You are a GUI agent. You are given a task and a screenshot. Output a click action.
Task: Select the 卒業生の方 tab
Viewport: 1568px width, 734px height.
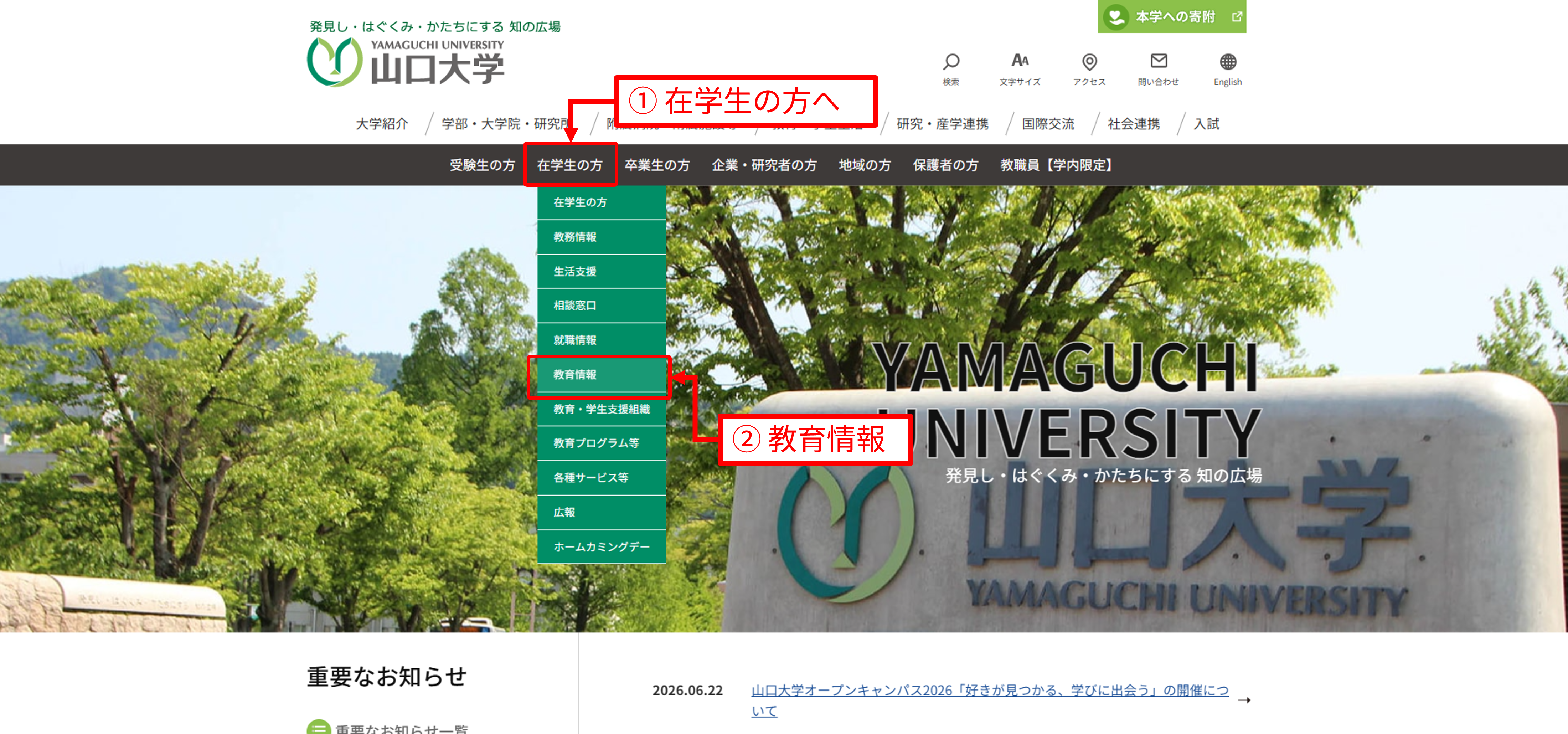coord(657,165)
